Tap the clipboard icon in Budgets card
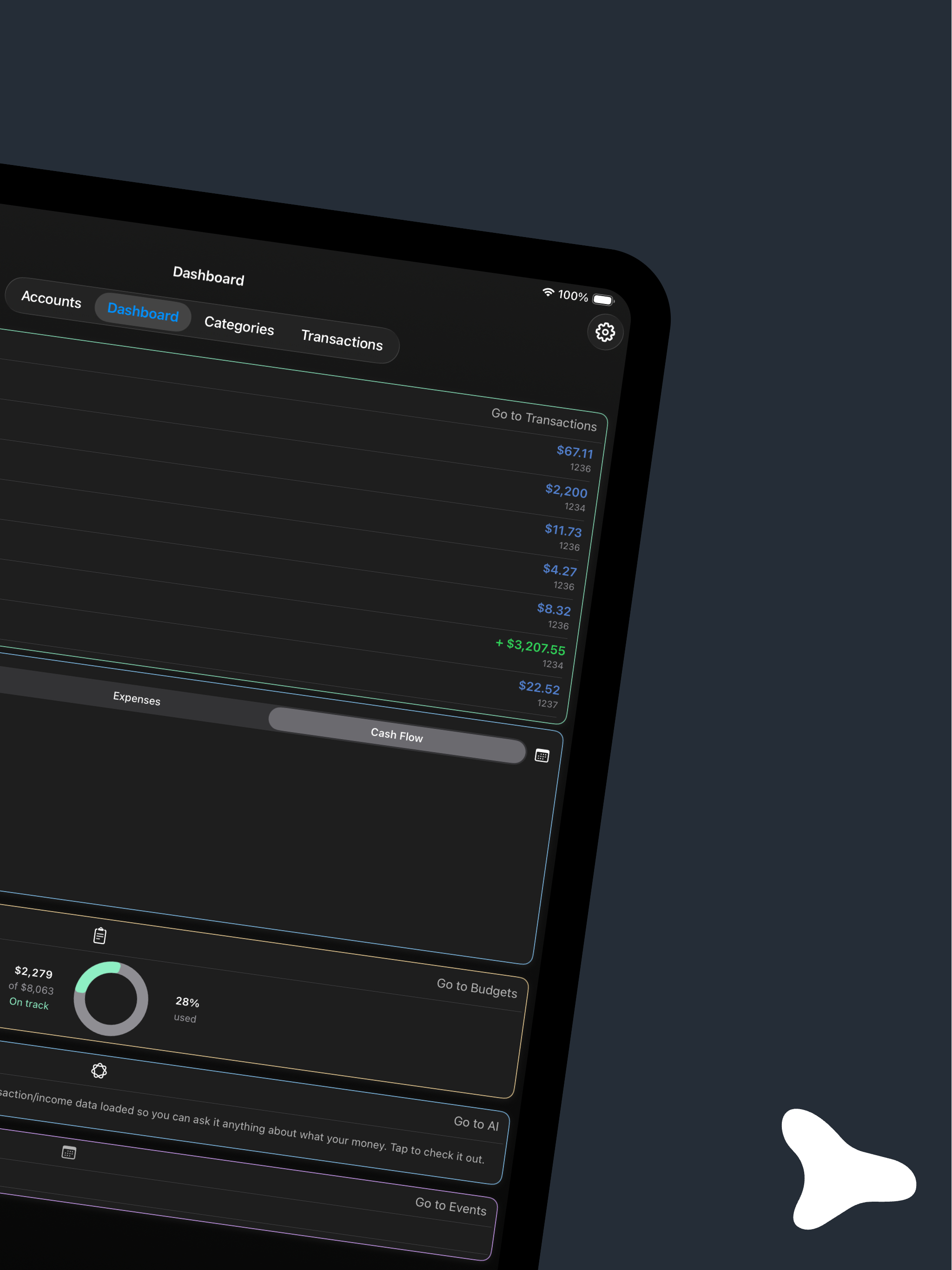 tap(100, 935)
